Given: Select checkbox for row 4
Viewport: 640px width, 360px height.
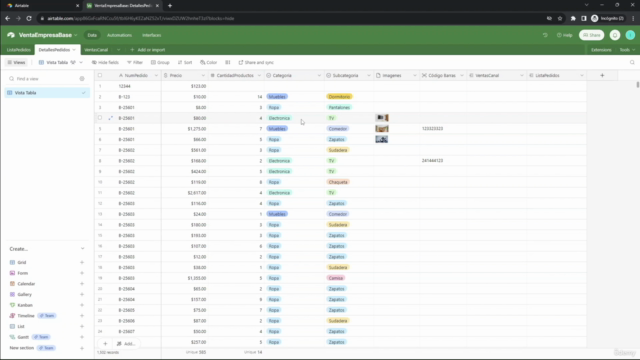Looking at the screenshot, I should point(100,118).
